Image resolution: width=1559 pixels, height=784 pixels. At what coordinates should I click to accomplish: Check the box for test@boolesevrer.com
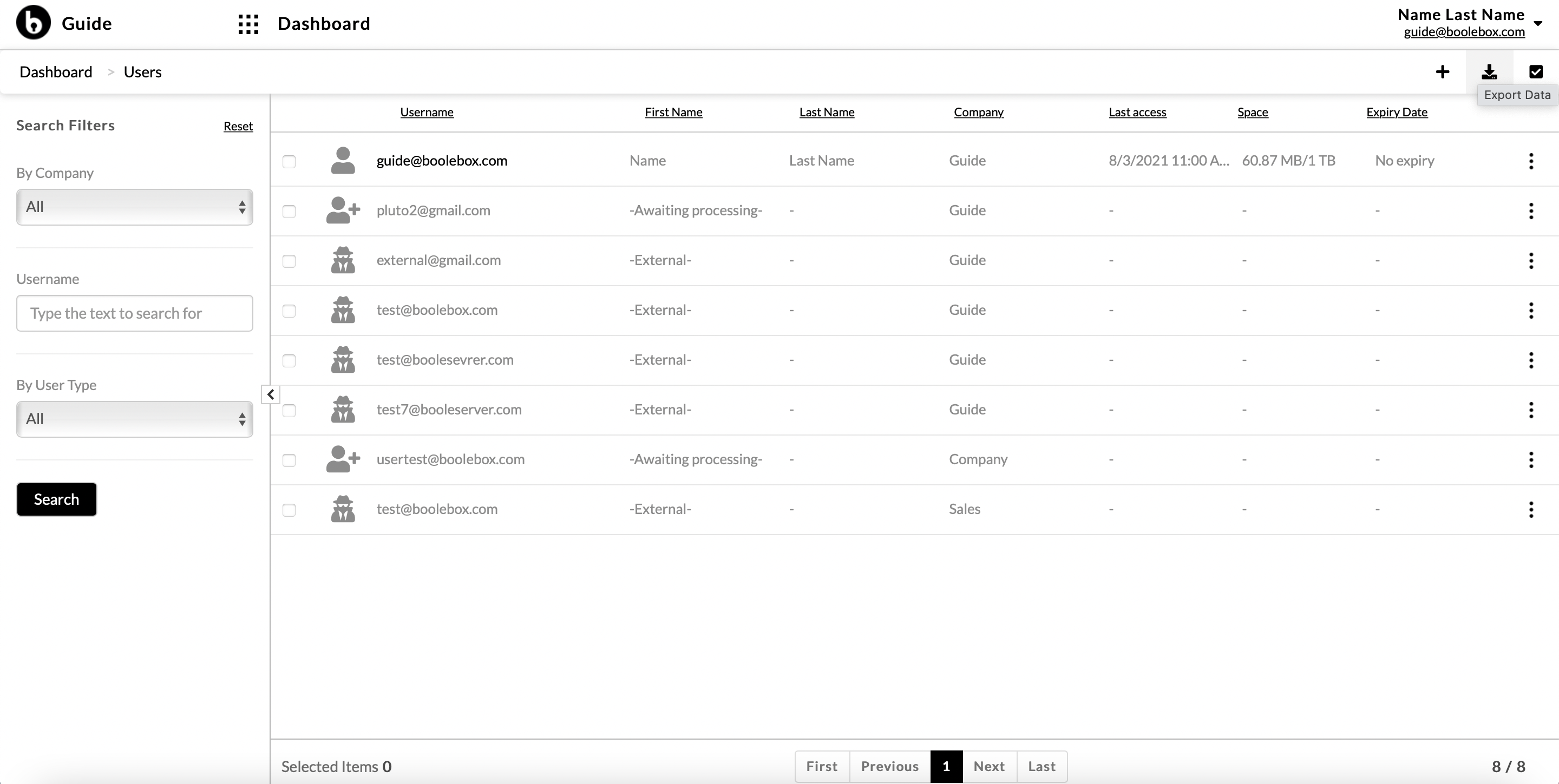[289, 360]
